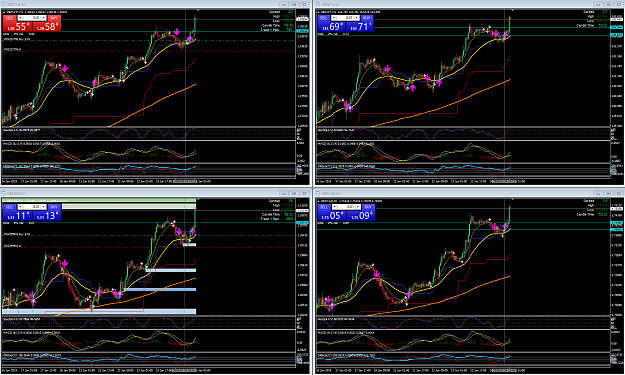Maximize the GBPCHF,H1 chart window

click(x=294, y=4)
